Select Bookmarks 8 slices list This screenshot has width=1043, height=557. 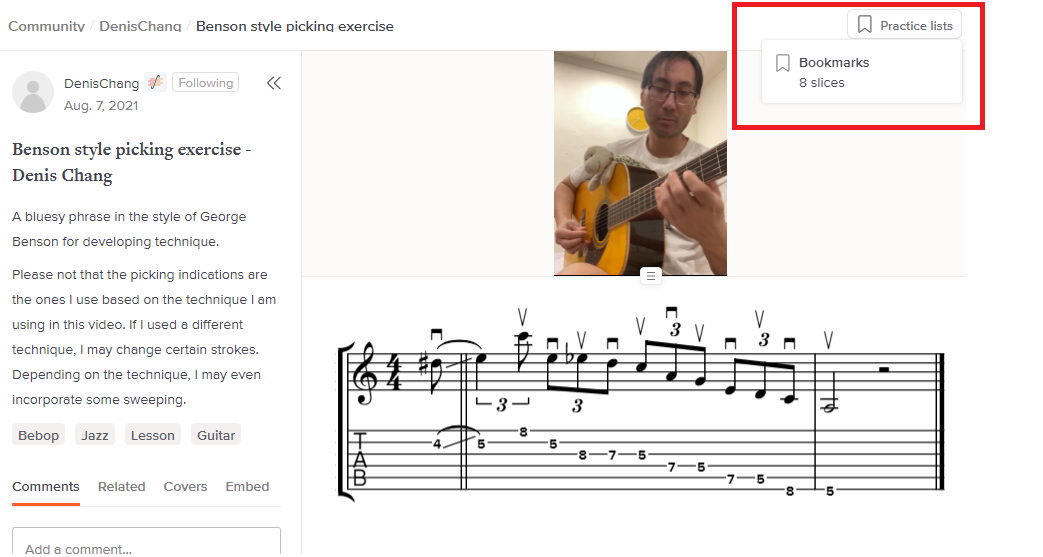(861, 72)
